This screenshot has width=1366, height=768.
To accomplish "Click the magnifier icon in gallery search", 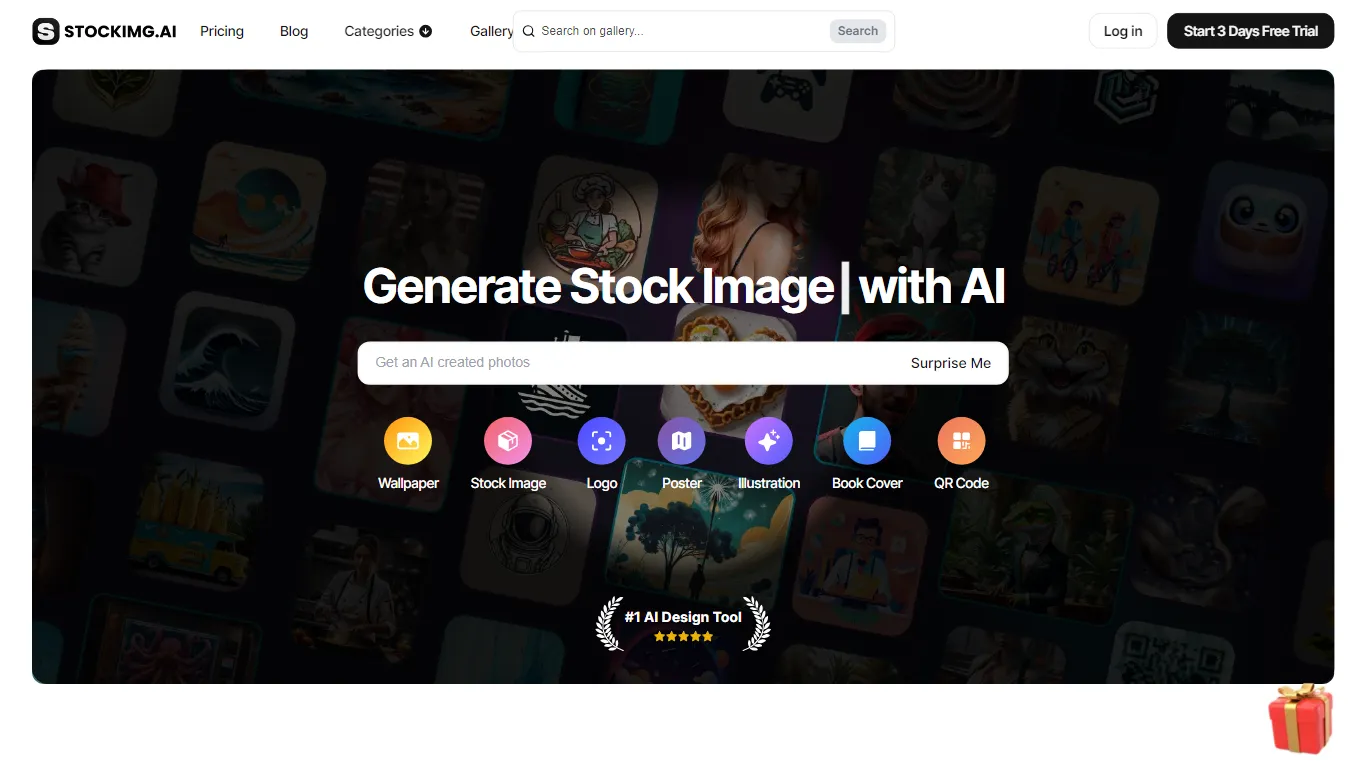I will 529,31.
